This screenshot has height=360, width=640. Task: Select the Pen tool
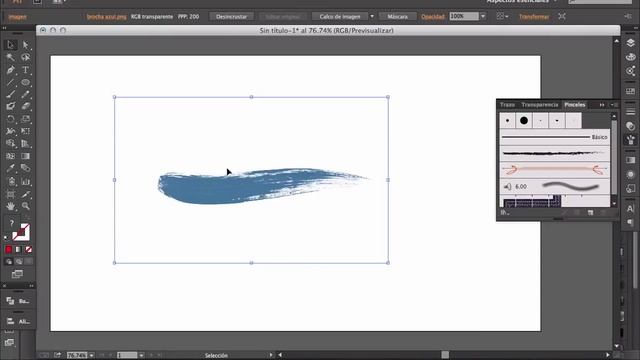coord(11,70)
